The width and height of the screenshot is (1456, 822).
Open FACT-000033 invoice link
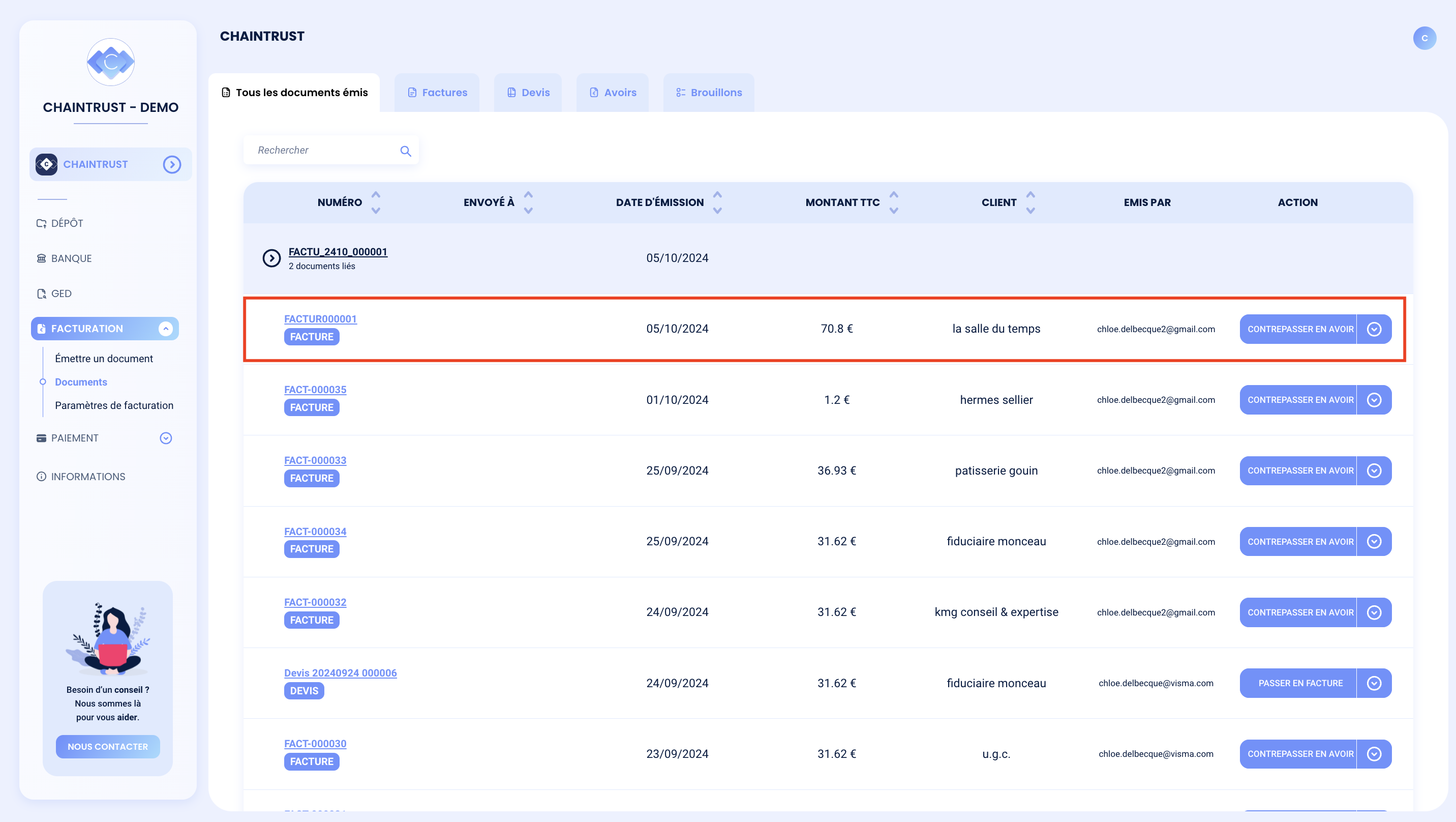[315, 460]
